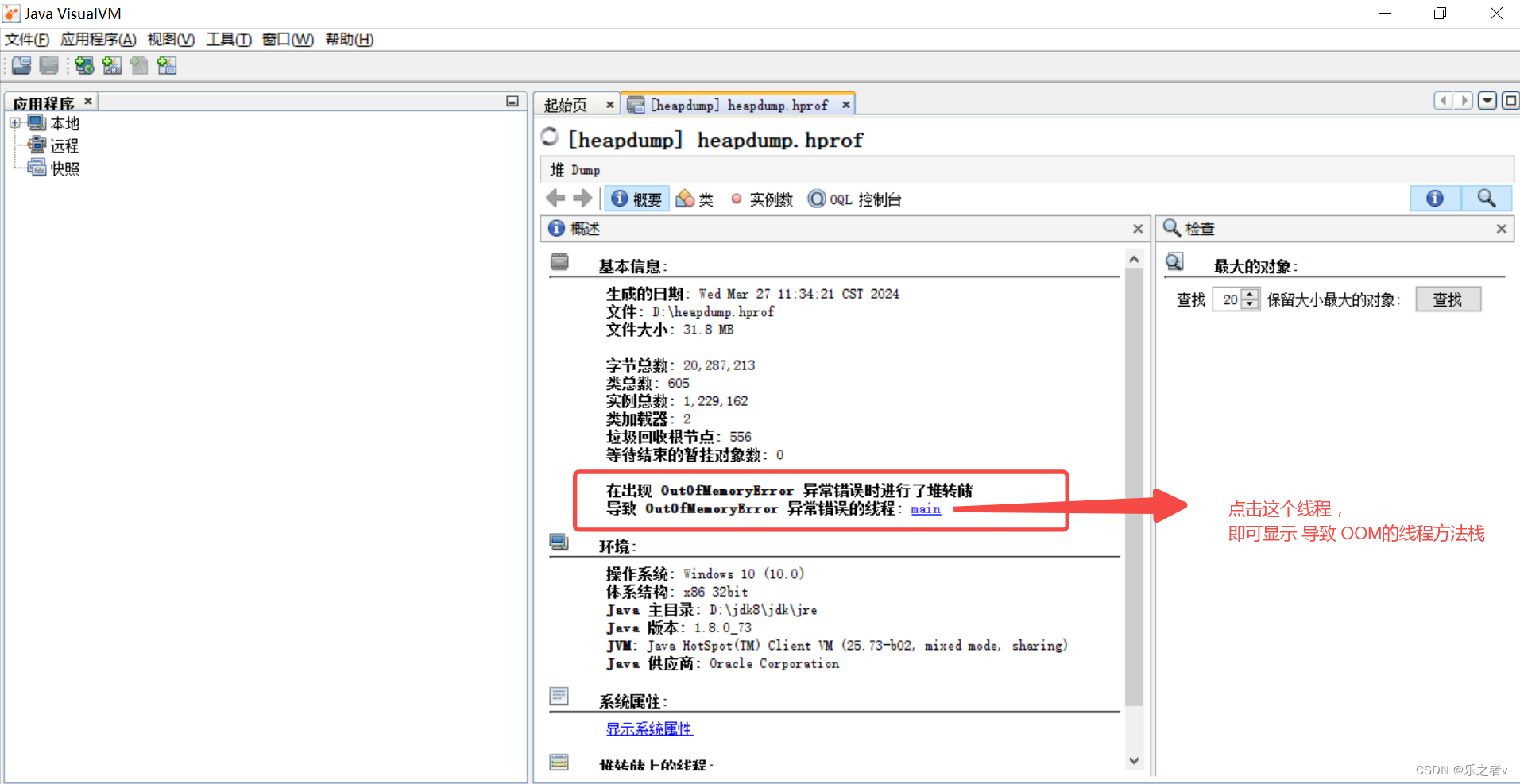Click the 系统属性 section icon
The height and width of the screenshot is (784, 1520).
559,696
